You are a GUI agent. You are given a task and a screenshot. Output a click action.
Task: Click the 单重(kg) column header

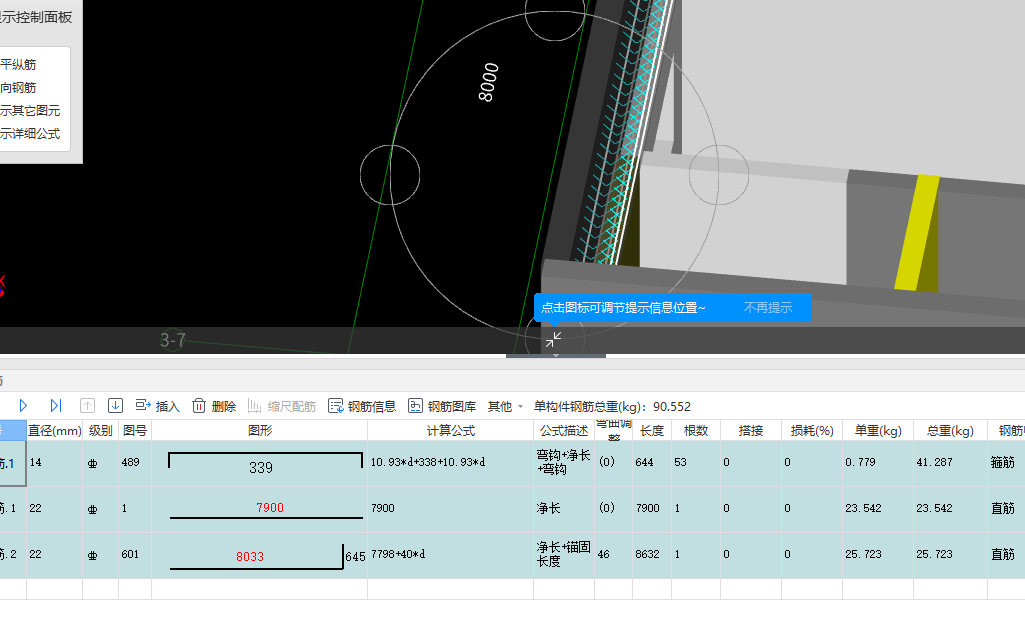tap(878, 430)
